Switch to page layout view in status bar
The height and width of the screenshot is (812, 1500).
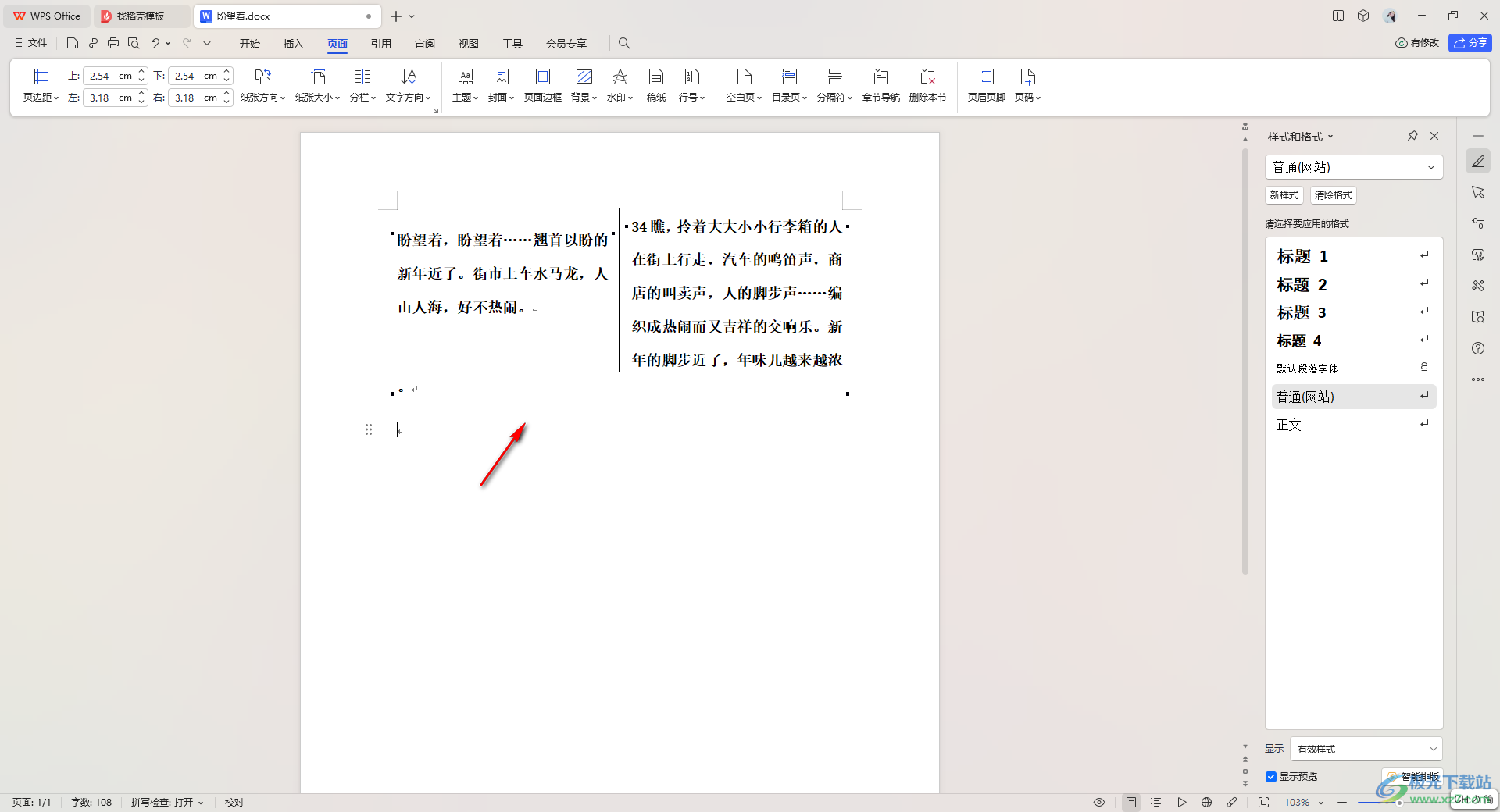pyautogui.click(x=1131, y=802)
